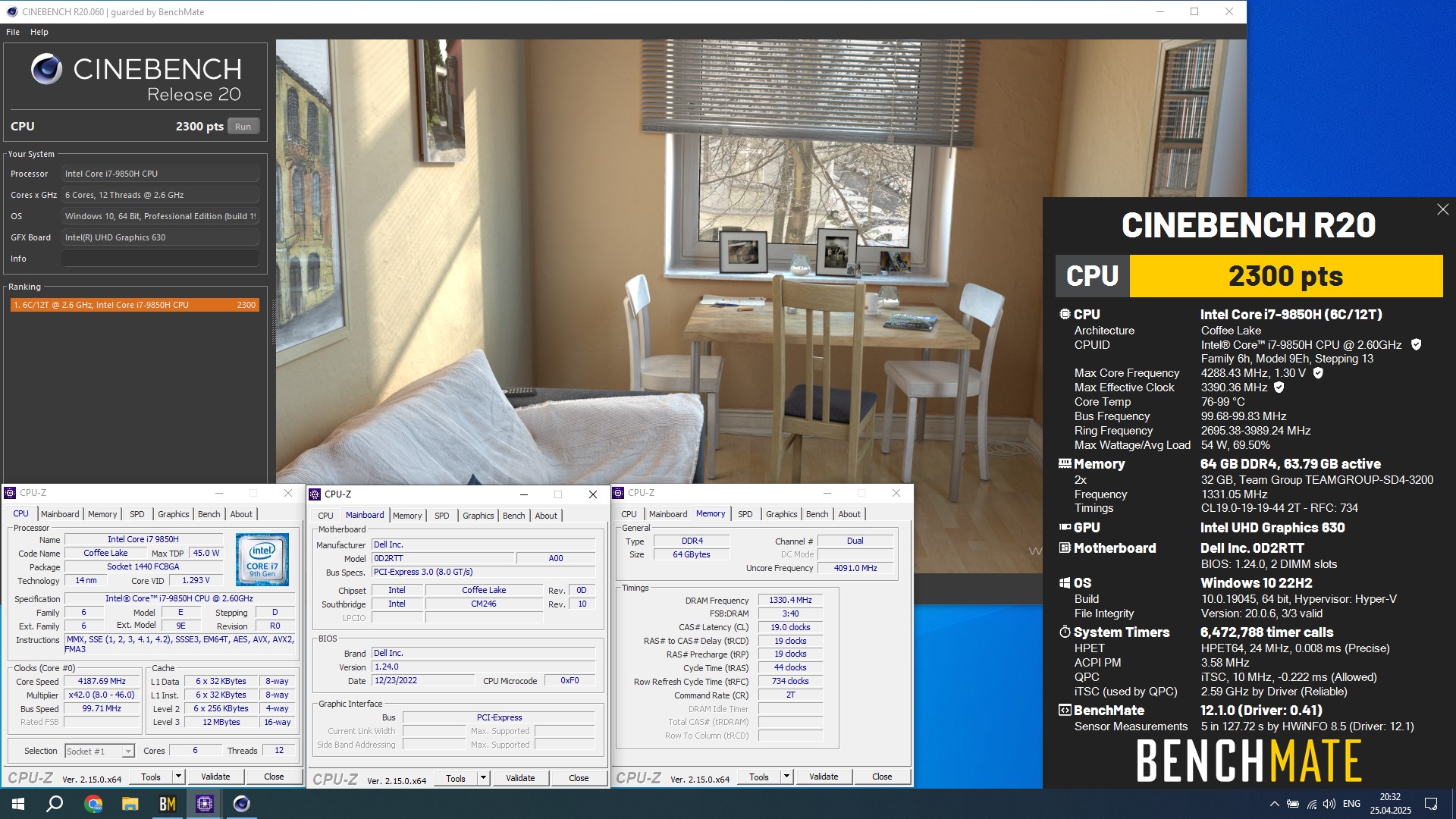1456x819 pixels.
Task: Click DRAM Frequency 1330.4 MHz value
Action: (x=790, y=600)
